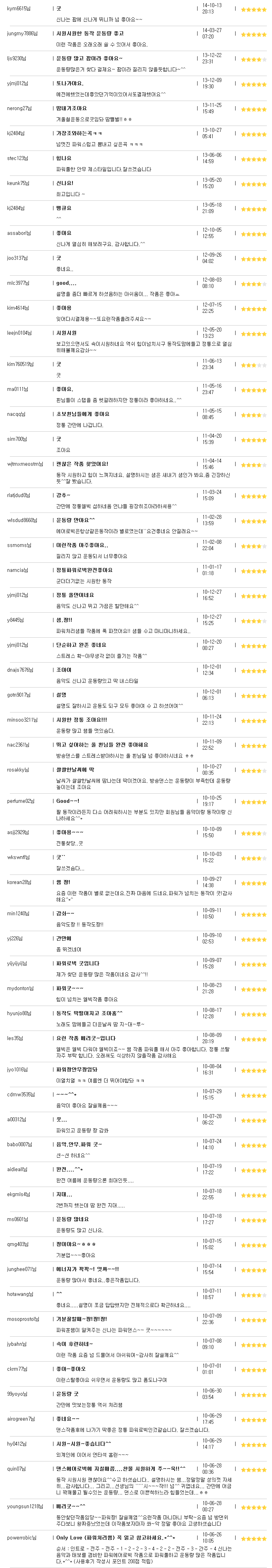
Task: Click username korean28
Action: click(x=18, y=882)
